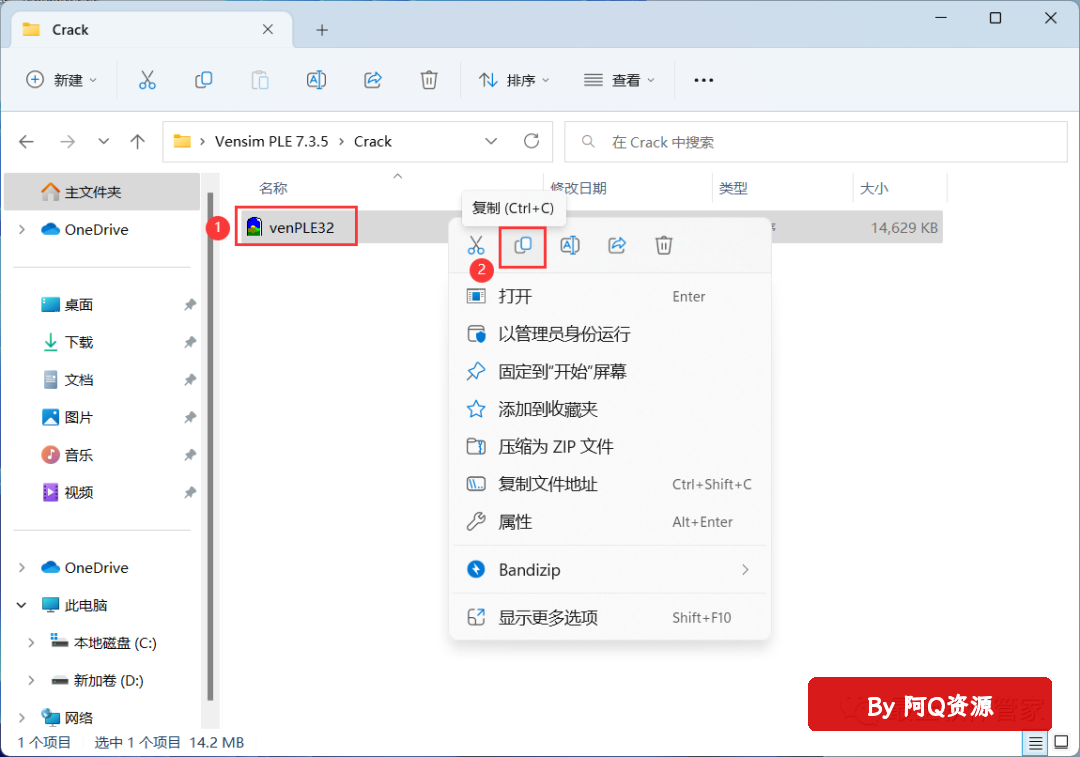Click the share icon in context menu
The height and width of the screenshot is (757, 1080).
(617, 245)
